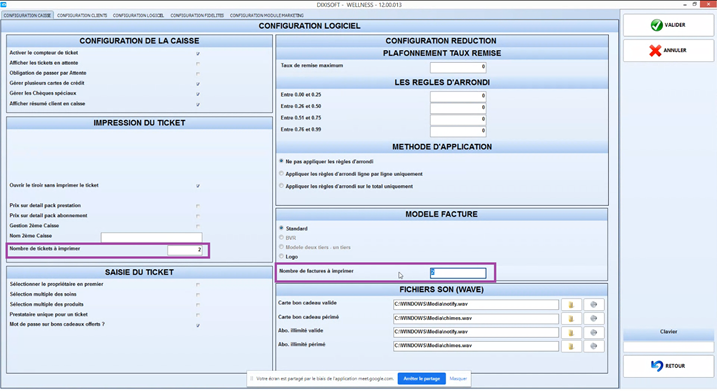The height and width of the screenshot is (391, 717).
Task: Click the Taux de remise maximum field
Action: (458, 67)
